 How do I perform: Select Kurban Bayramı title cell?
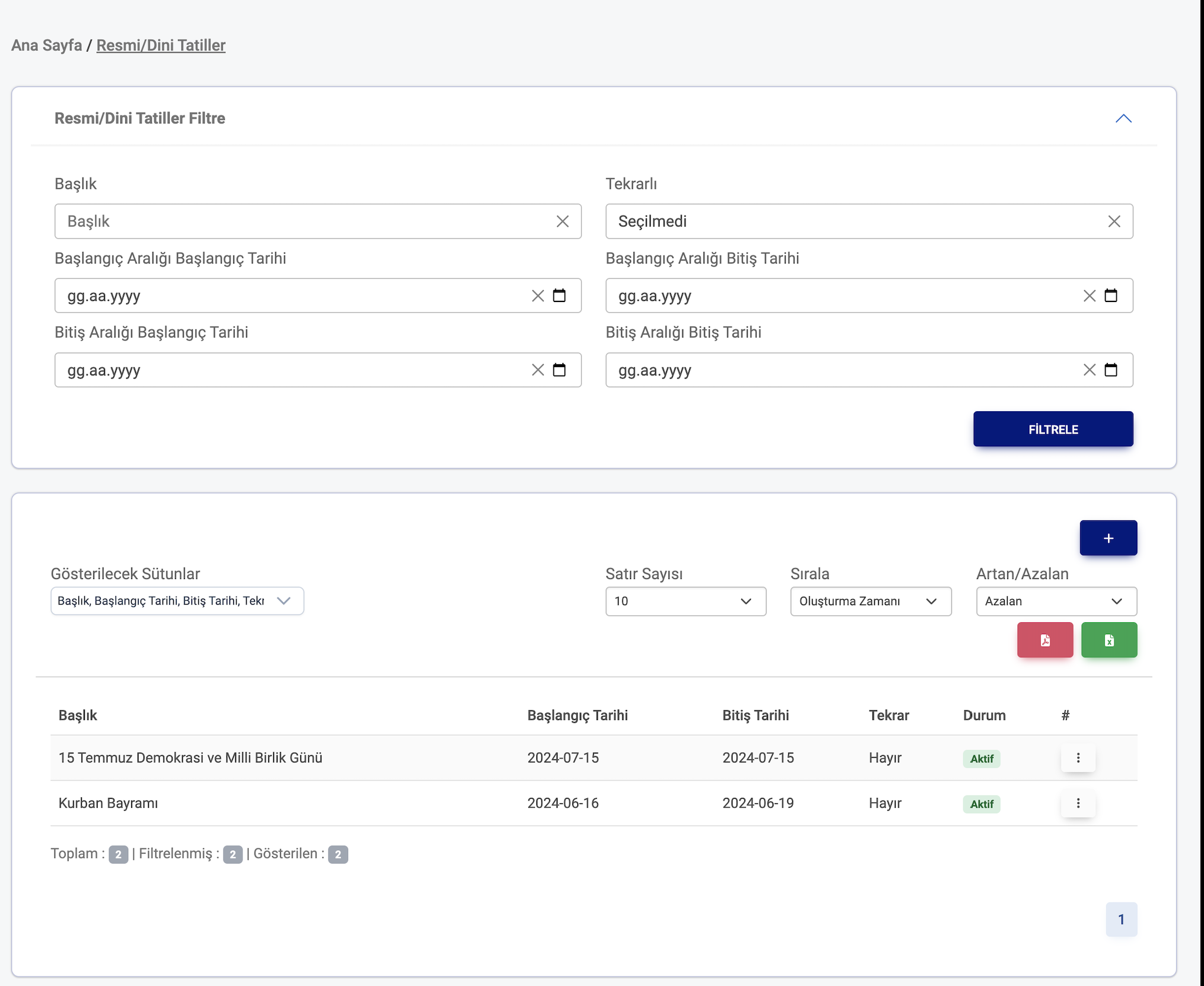click(108, 803)
